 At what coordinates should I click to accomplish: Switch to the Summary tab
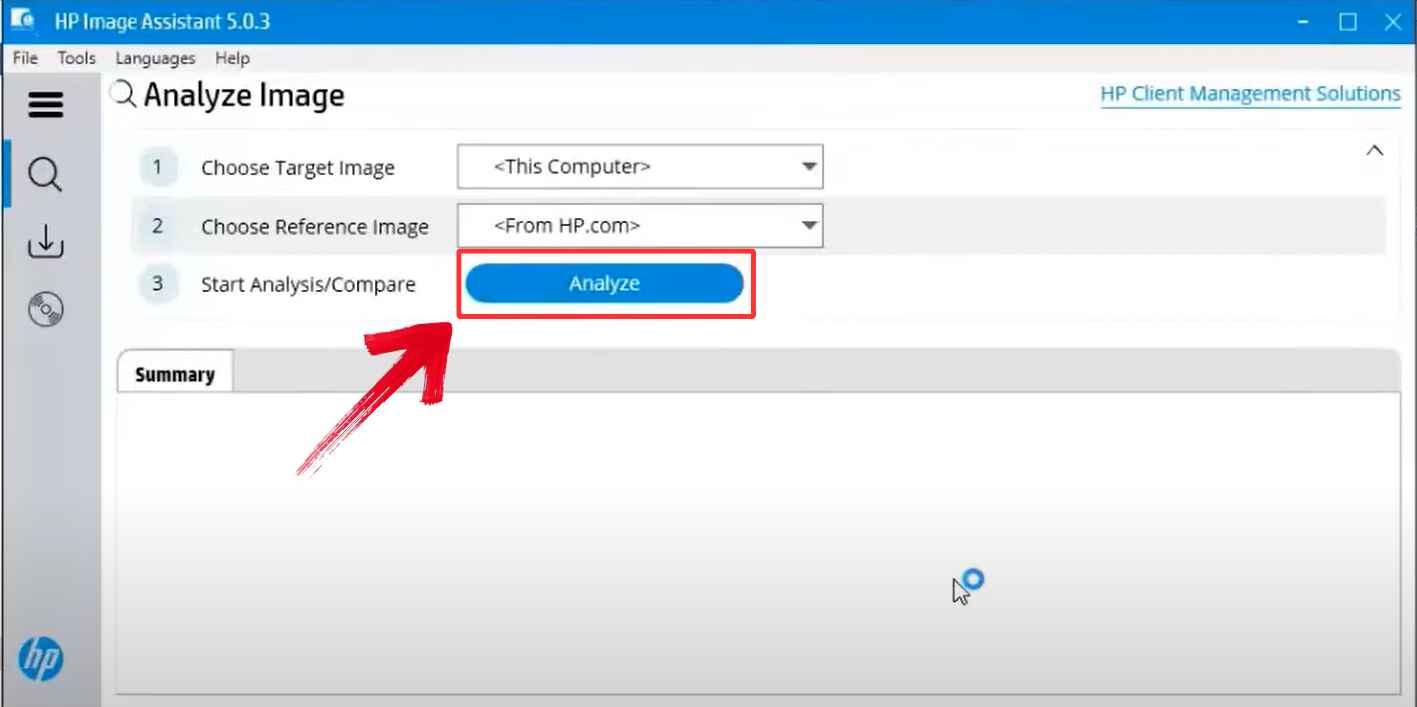175,374
